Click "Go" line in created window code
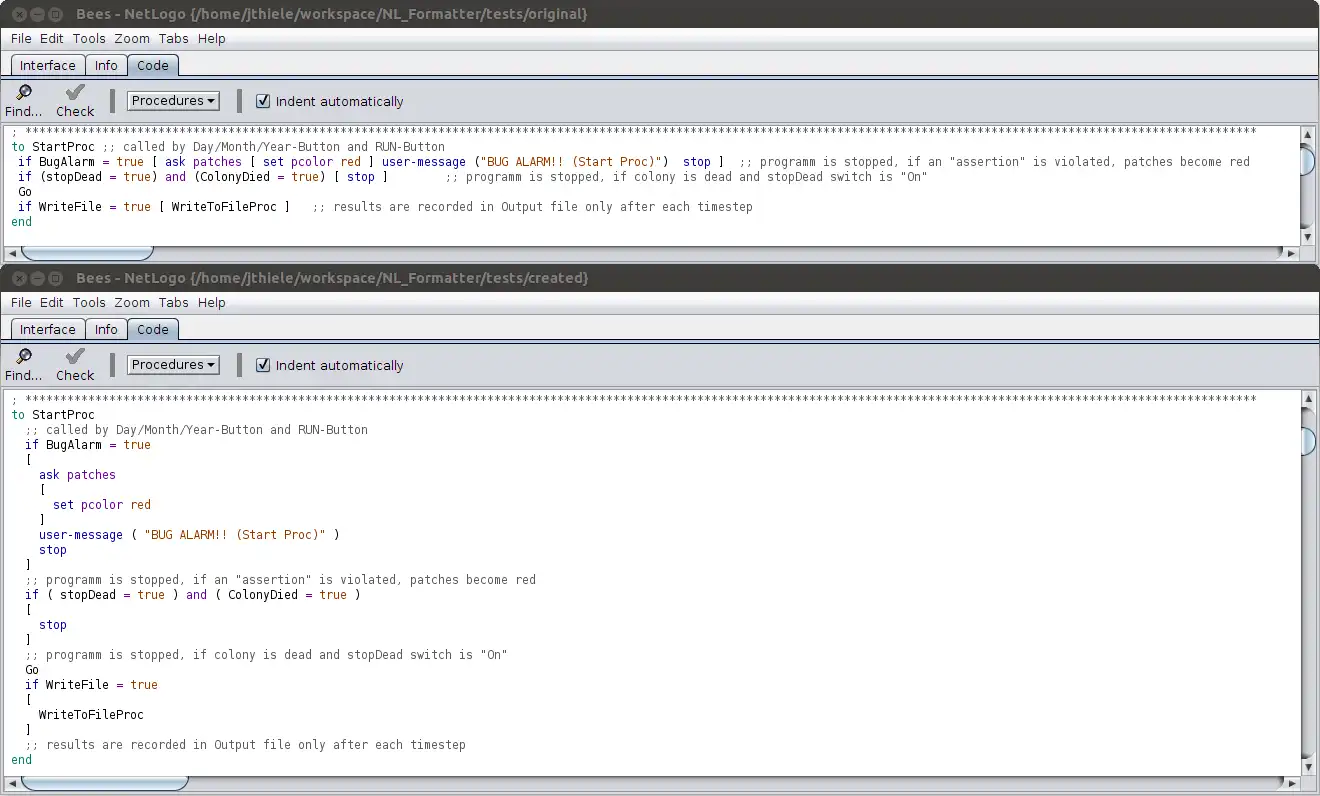Image resolution: width=1320 pixels, height=796 pixels. point(32,670)
